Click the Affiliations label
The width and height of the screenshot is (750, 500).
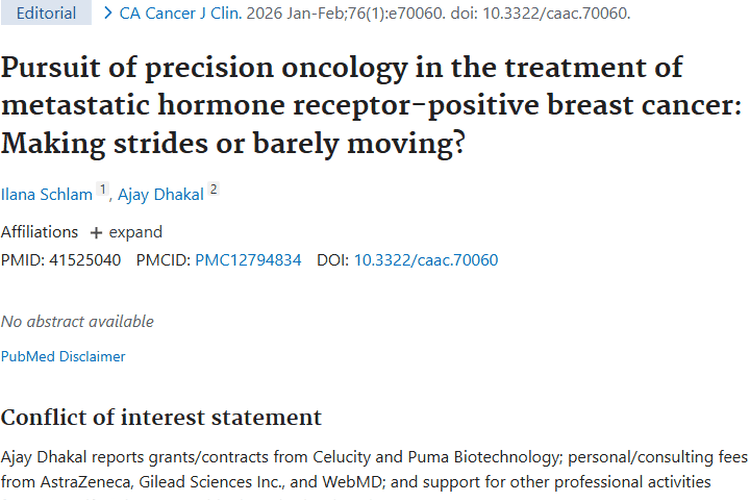pos(39,232)
